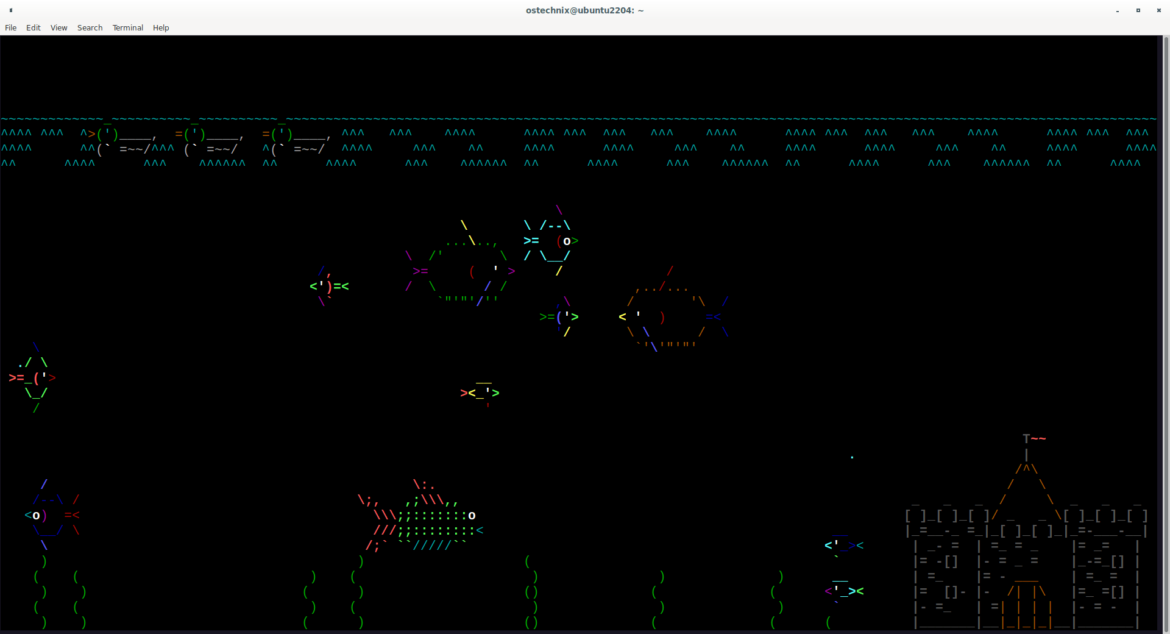Click the window menu icon in the title bar's left corner

tap(10, 10)
